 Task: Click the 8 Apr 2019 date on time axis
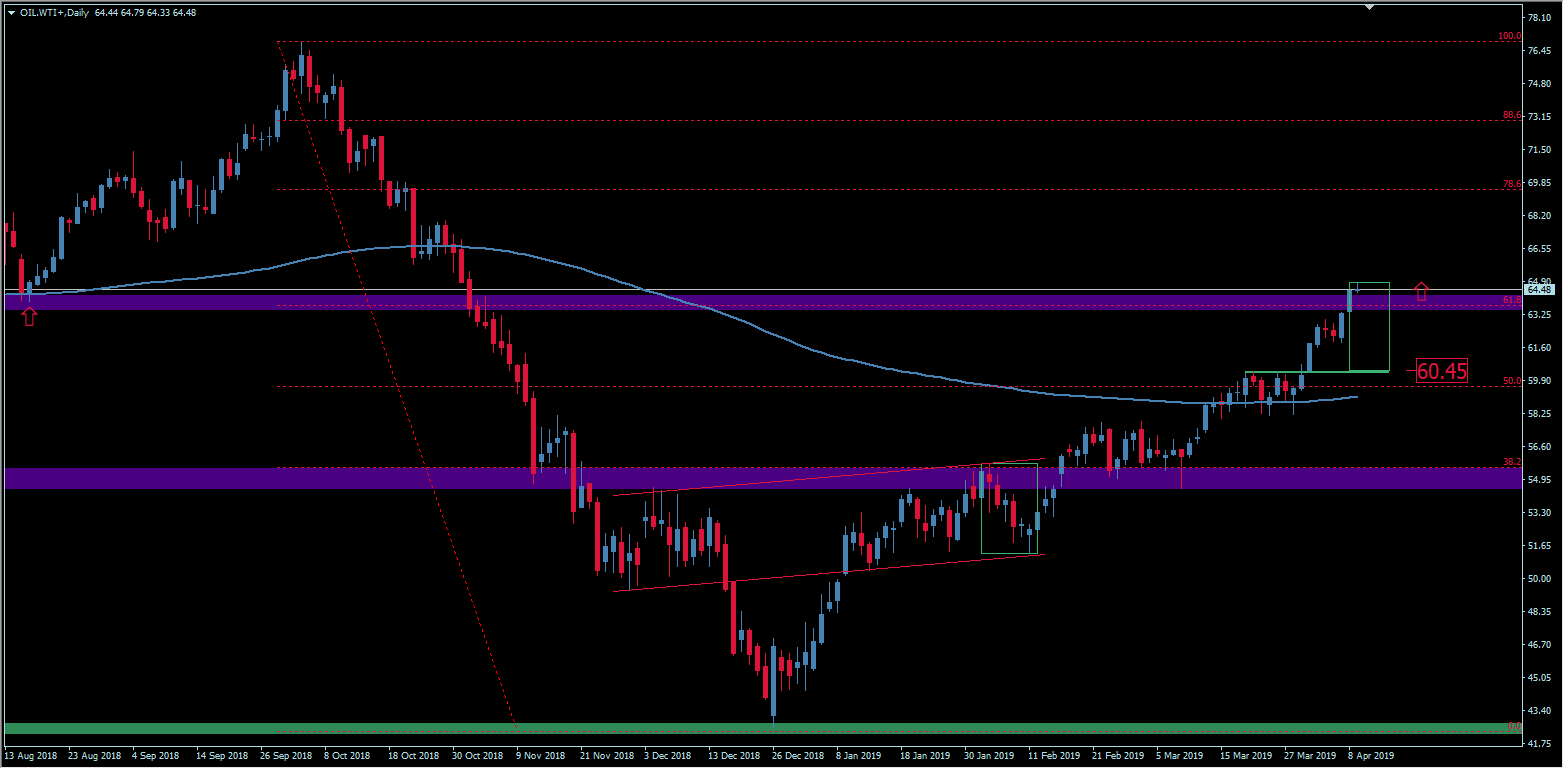1368,756
